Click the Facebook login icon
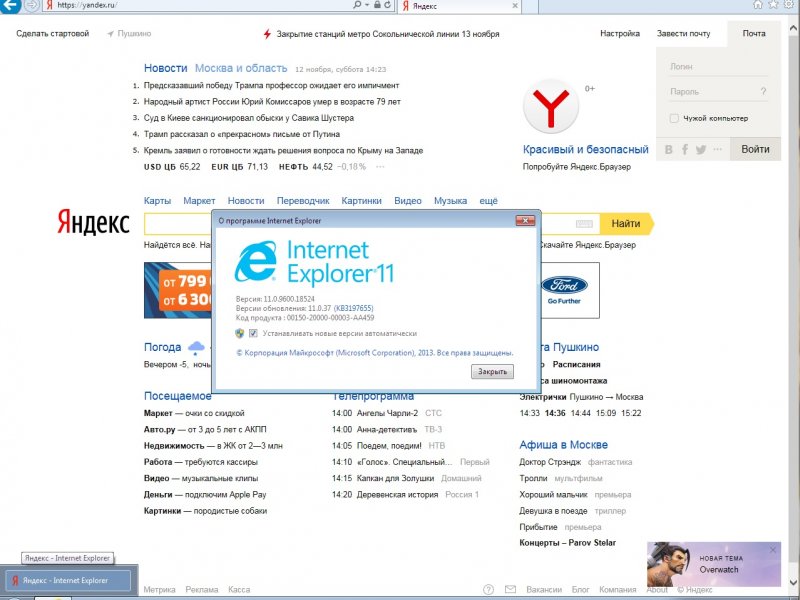 pyautogui.click(x=685, y=149)
